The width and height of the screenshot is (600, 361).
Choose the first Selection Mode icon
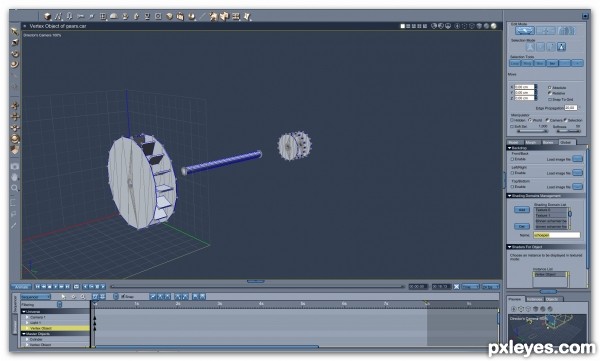(x=530, y=47)
